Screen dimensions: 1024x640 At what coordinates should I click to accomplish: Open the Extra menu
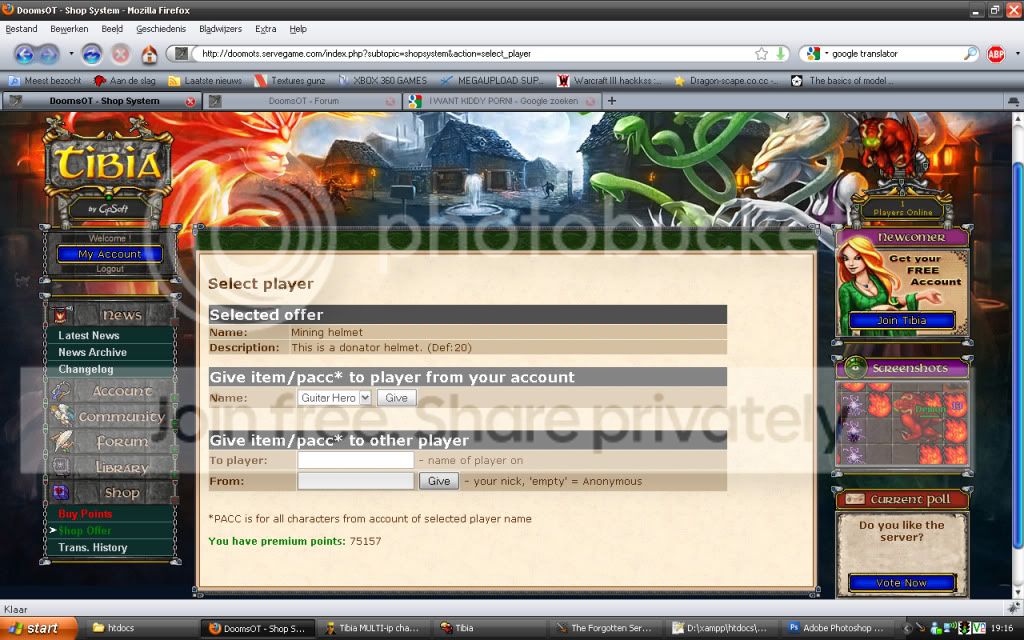click(x=265, y=29)
